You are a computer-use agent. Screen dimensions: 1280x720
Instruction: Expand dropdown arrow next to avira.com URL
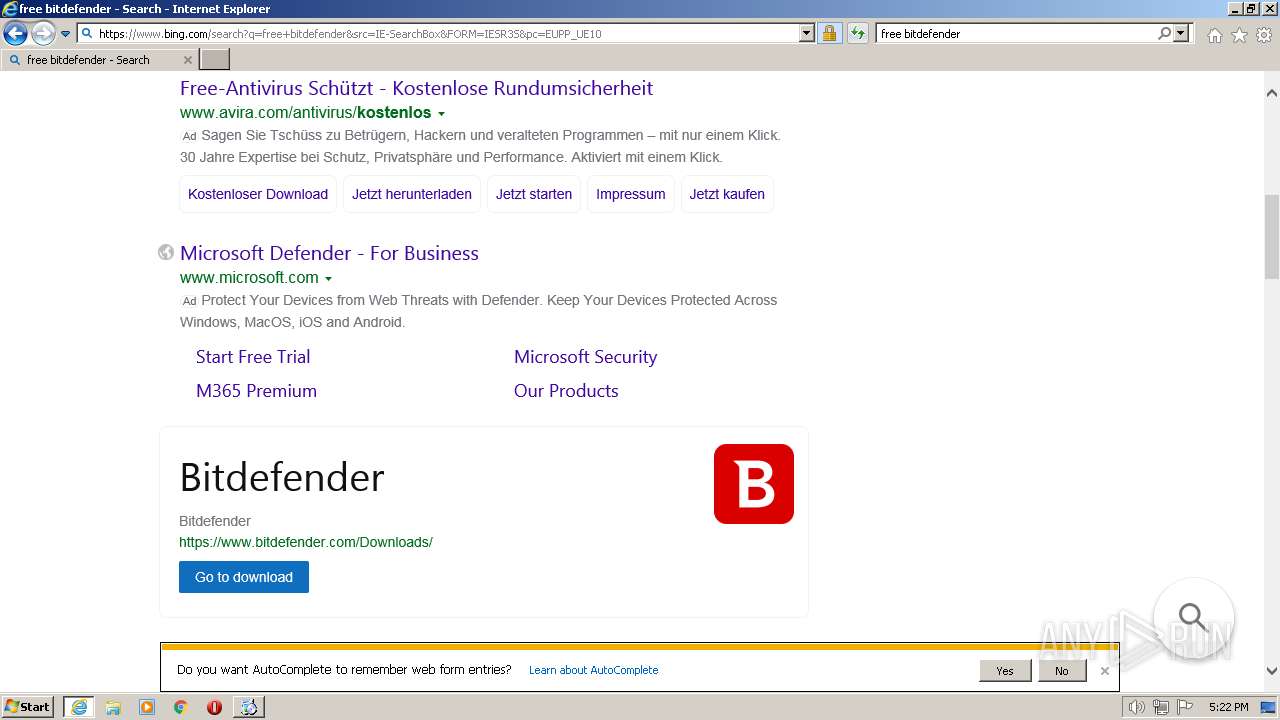point(441,114)
